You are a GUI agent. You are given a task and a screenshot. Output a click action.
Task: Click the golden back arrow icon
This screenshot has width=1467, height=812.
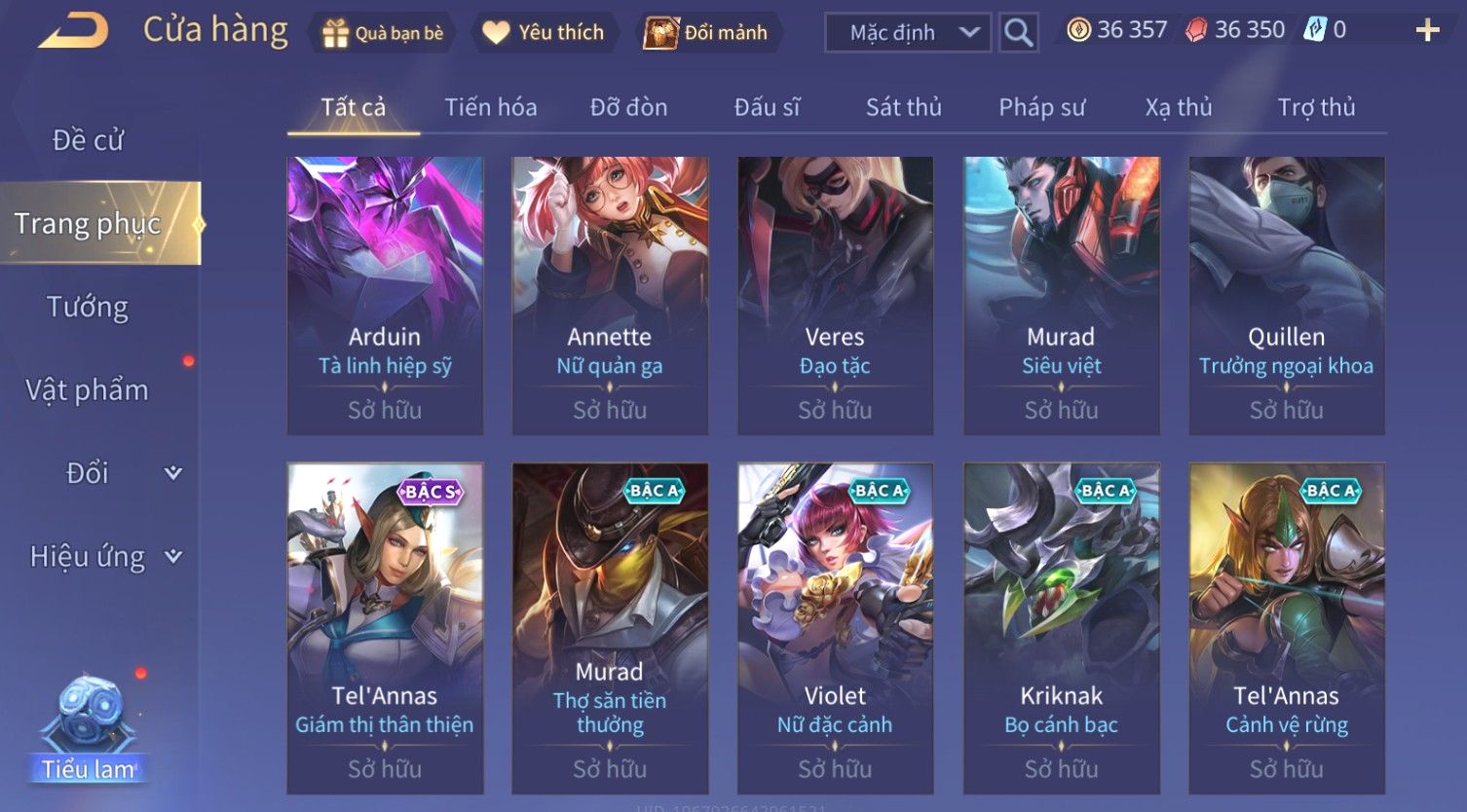pyautogui.click(x=73, y=31)
